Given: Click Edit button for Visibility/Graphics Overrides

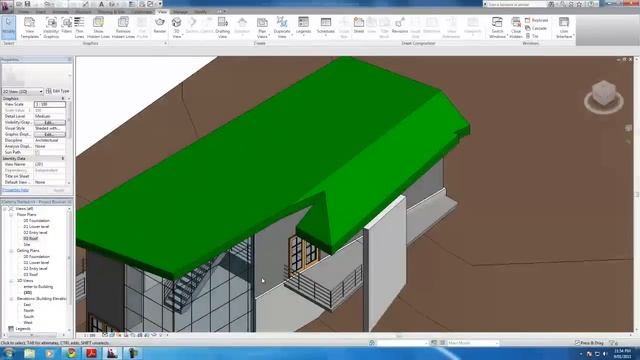Looking at the screenshot, I should pyautogui.click(x=49, y=122).
